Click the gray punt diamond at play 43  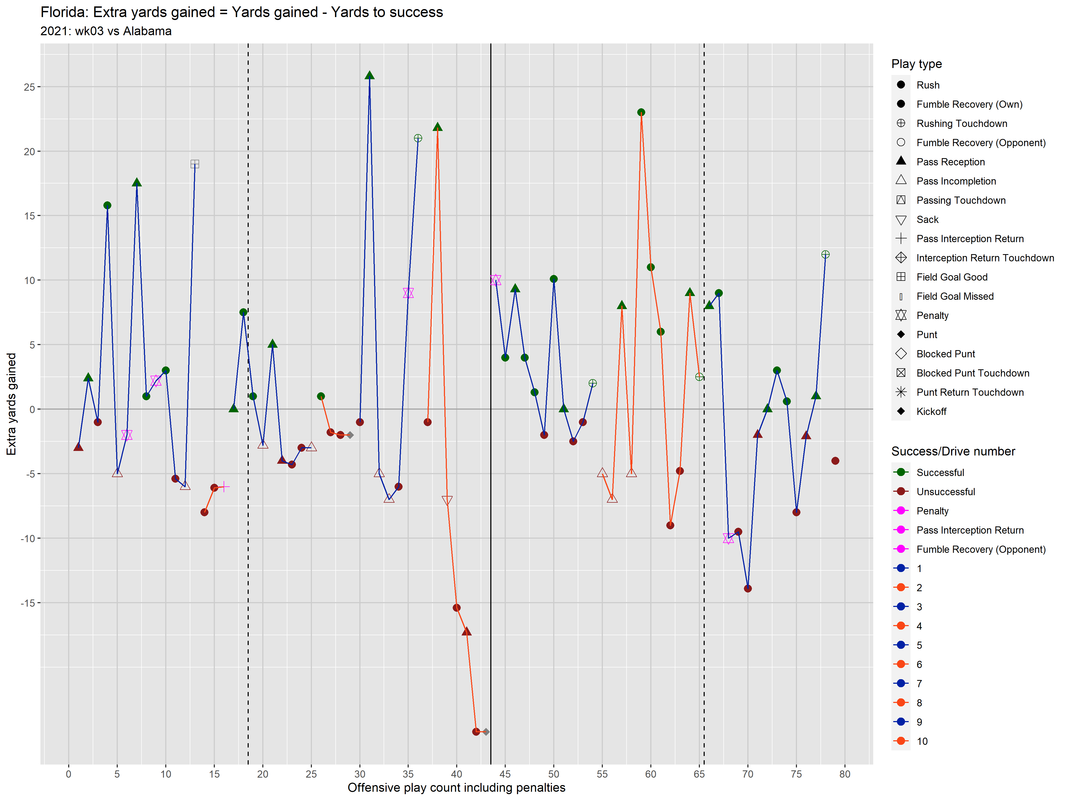(486, 732)
